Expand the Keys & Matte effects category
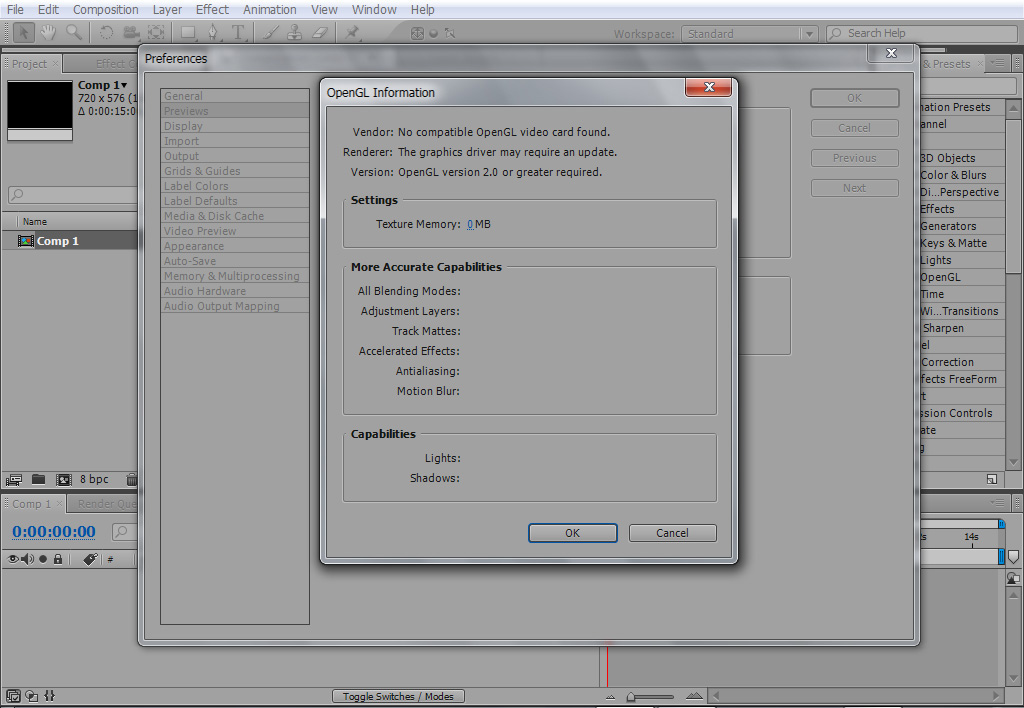1024x708 pixels. click(x=953, y=243)
